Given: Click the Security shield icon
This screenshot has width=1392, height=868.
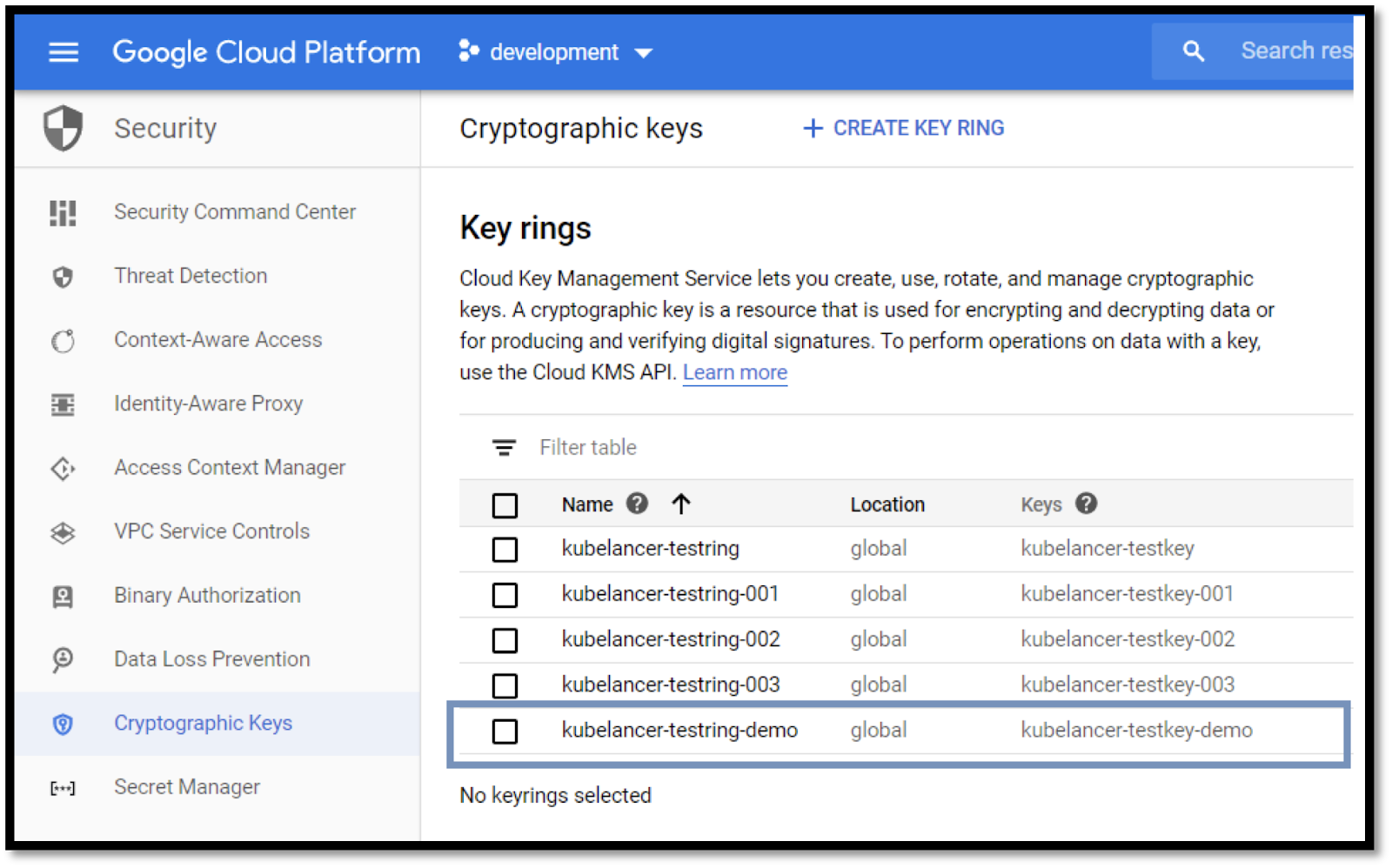Looking at the screenshot, I should (x=63, y=129).
